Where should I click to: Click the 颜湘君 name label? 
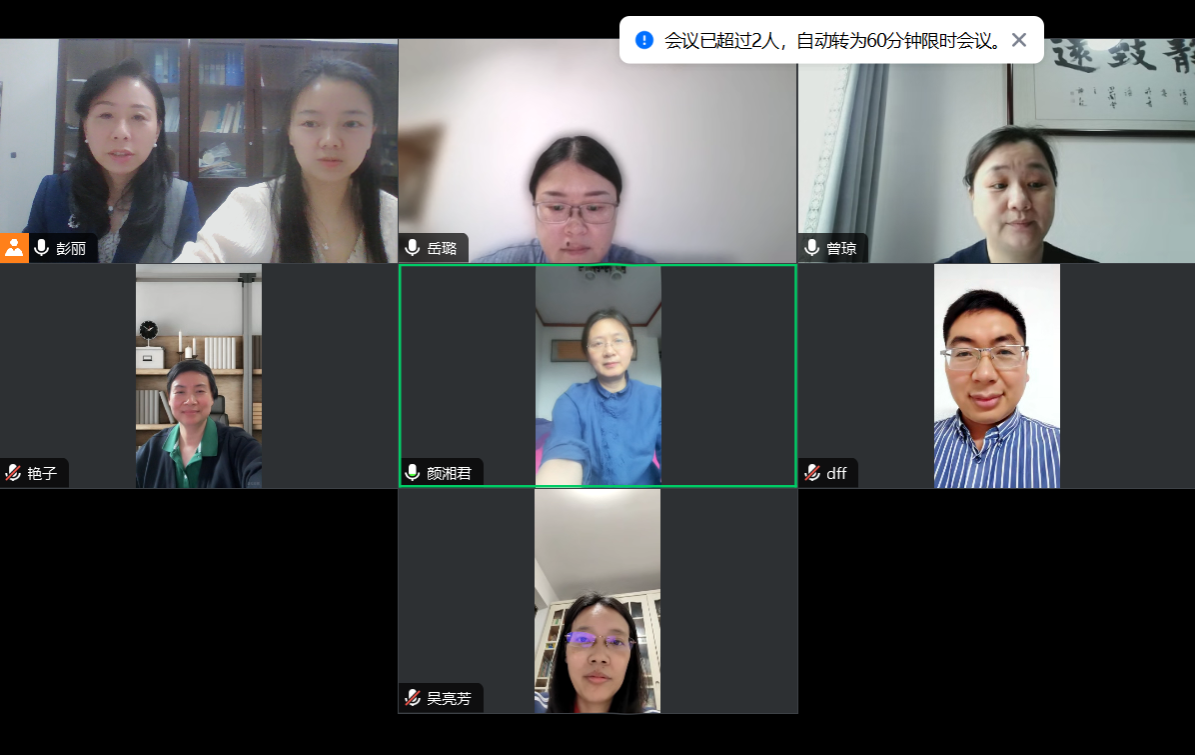449,473
